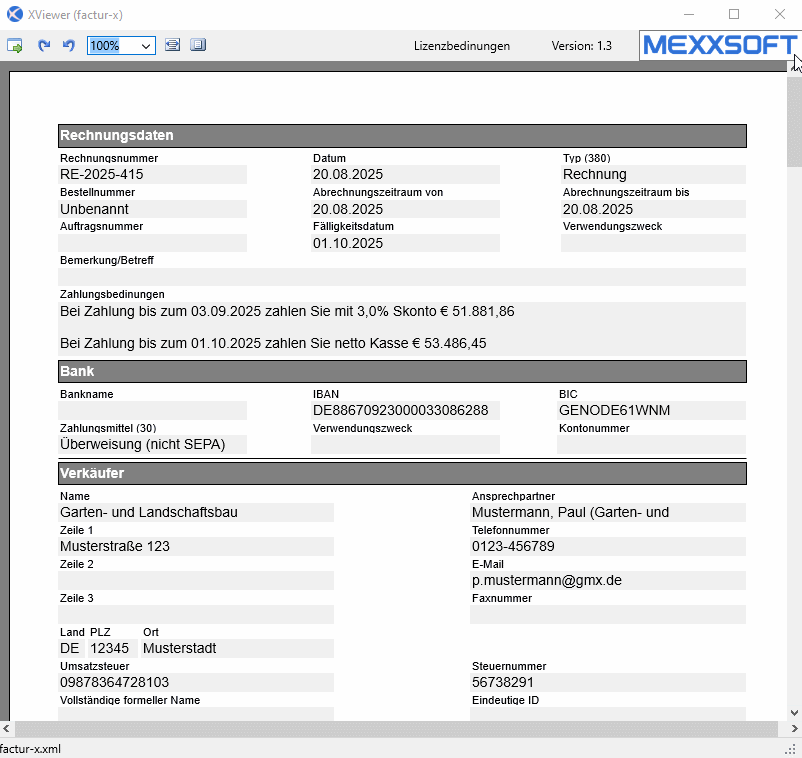
Task: Click the fit to width icon
Action: [x=172, y=45]
